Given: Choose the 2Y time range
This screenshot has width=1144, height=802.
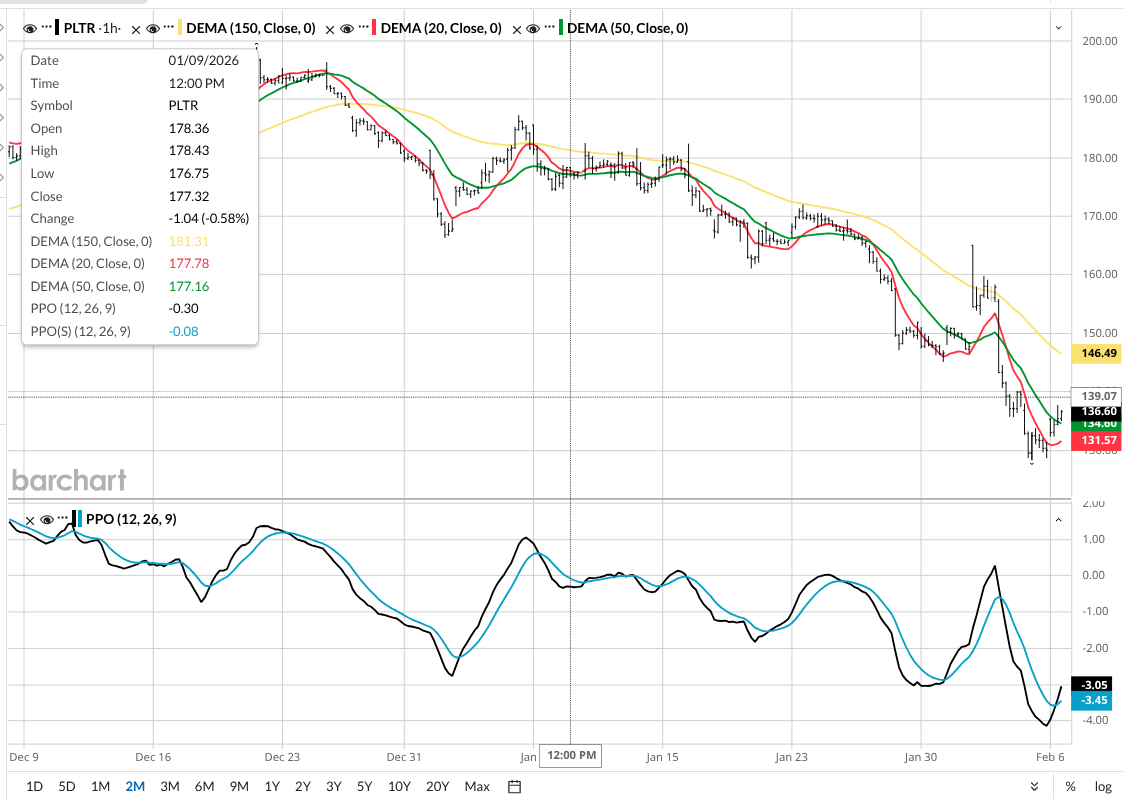Looking at the screenshot, I should click(x=303, y=786).
